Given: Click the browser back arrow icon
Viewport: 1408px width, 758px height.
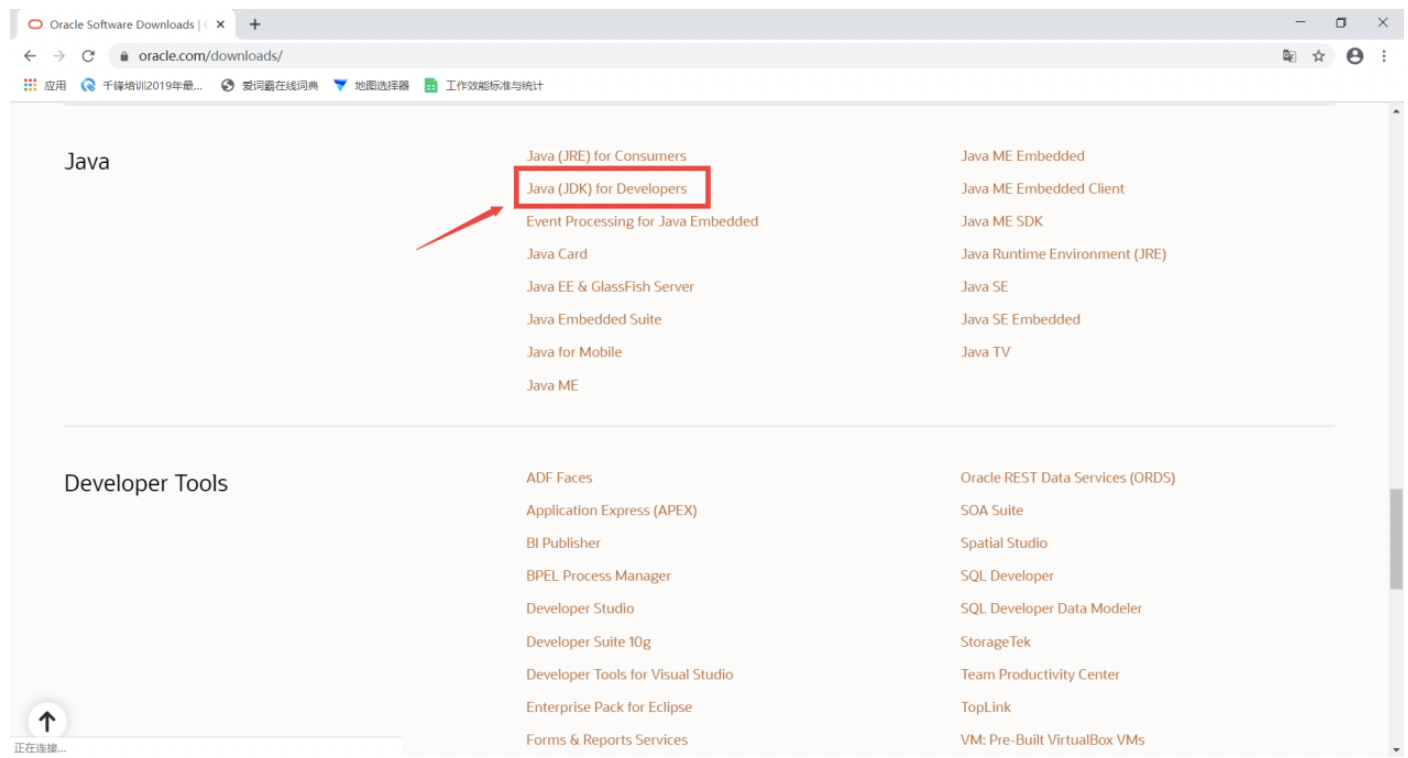Looking at the screenshot, I should pyautogui.click(x=30, y=56).
